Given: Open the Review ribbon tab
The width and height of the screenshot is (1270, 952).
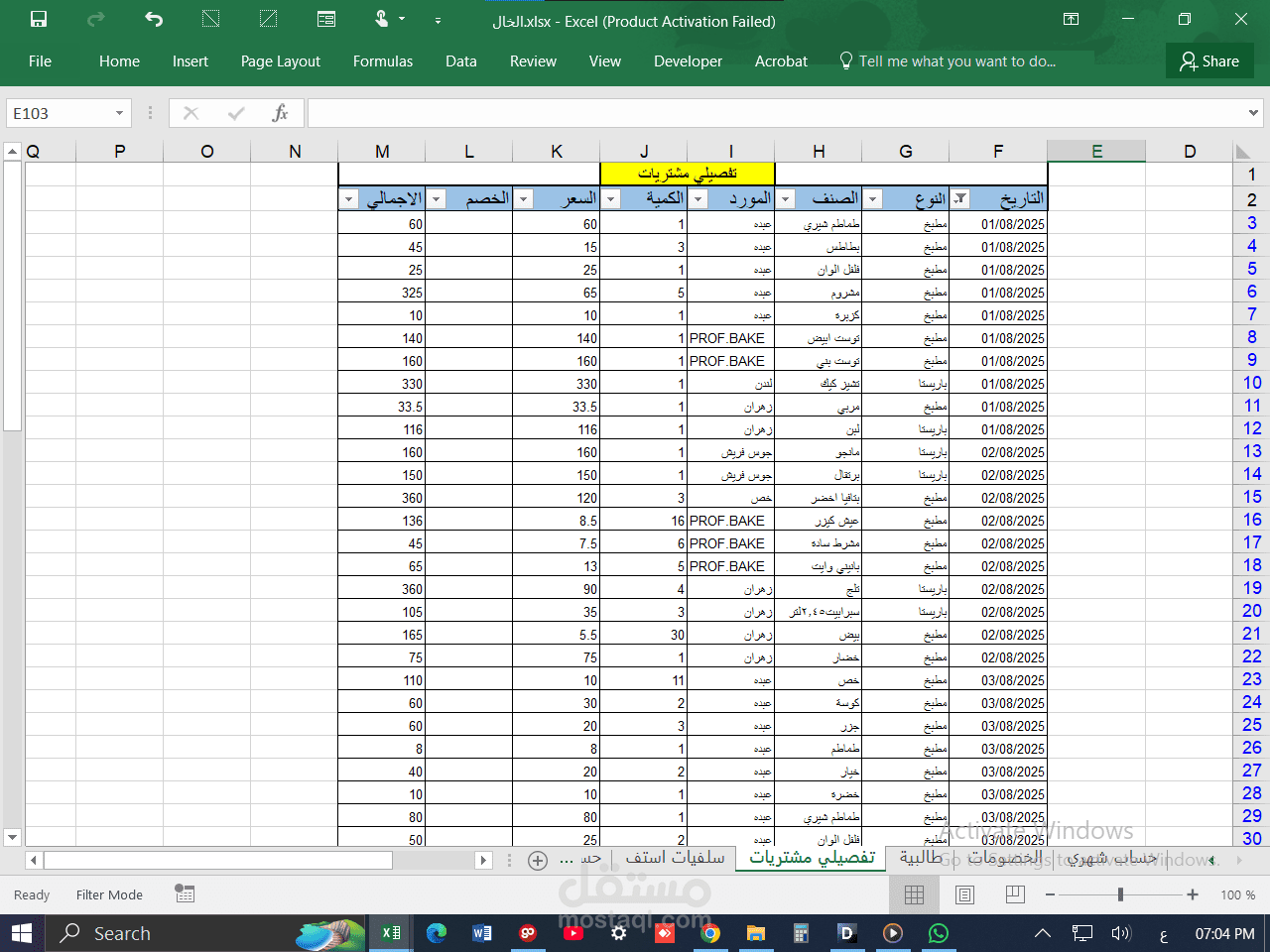Looking at the screenshot, I should point(533,61).
